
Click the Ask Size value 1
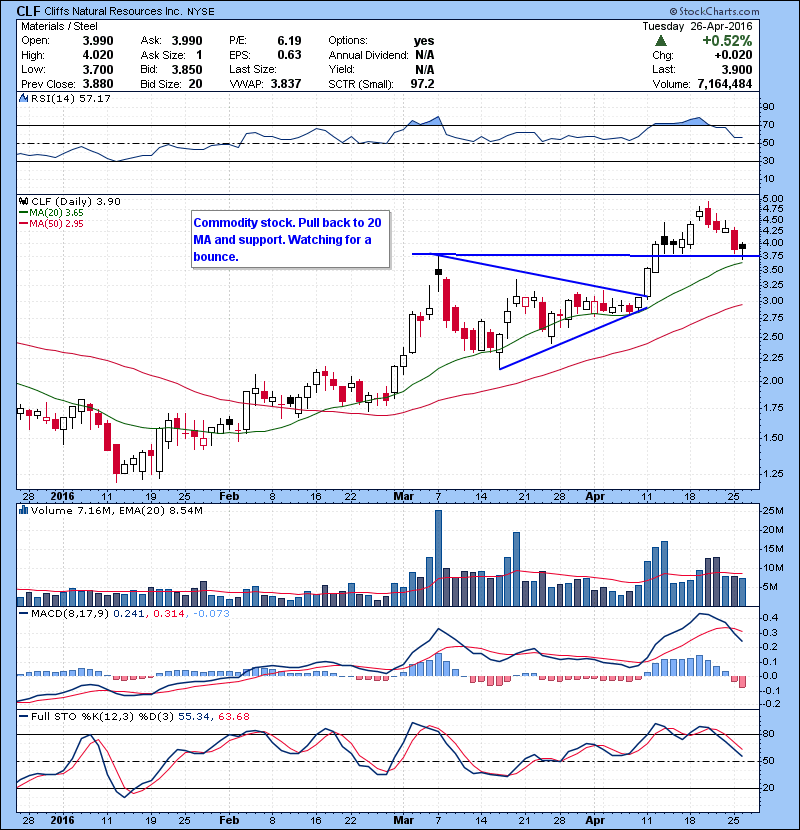(x=199, y=55)
